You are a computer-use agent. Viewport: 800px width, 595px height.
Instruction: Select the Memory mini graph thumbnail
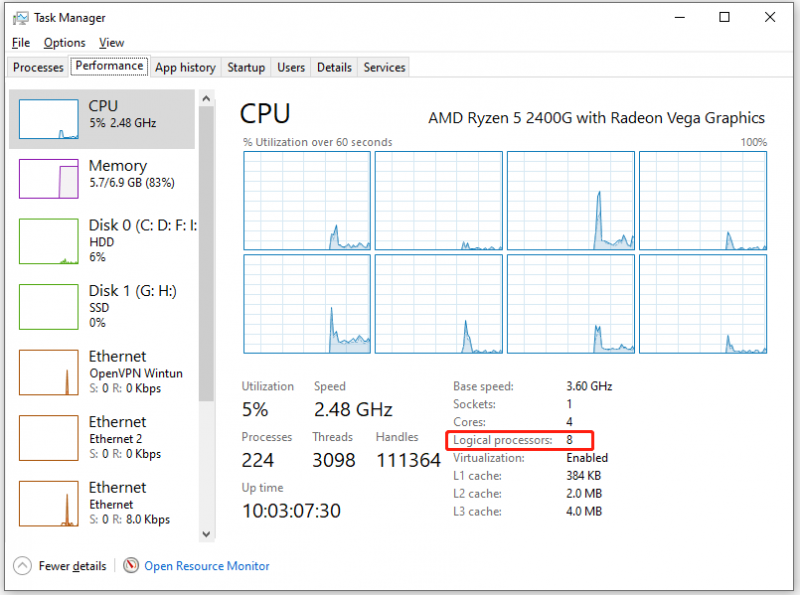tap(48, 179)
